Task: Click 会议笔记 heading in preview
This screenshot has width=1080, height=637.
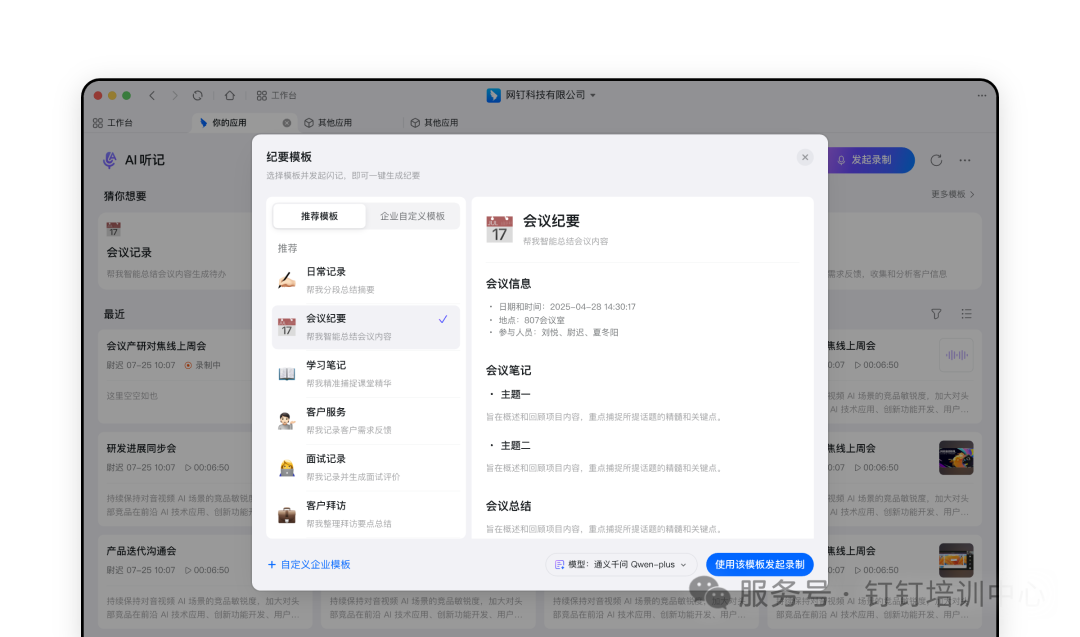Action: click(x=508, y=370)
